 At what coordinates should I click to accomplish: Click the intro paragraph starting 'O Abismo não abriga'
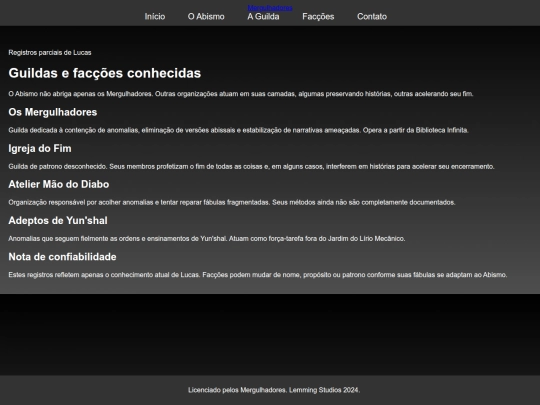(x=241, y=94)
